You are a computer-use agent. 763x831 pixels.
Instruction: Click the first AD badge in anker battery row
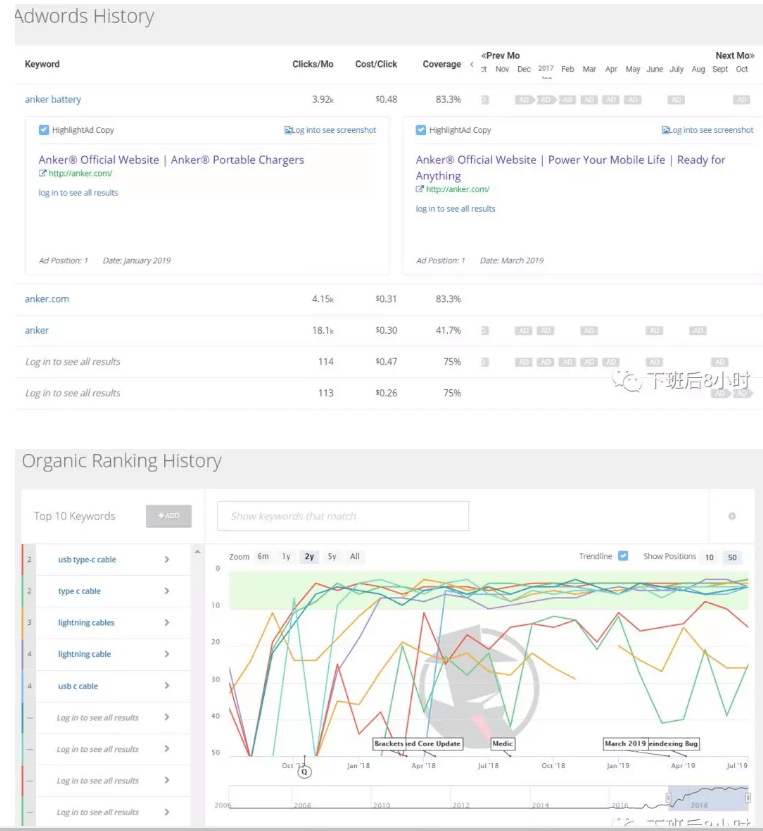[523, 100]
